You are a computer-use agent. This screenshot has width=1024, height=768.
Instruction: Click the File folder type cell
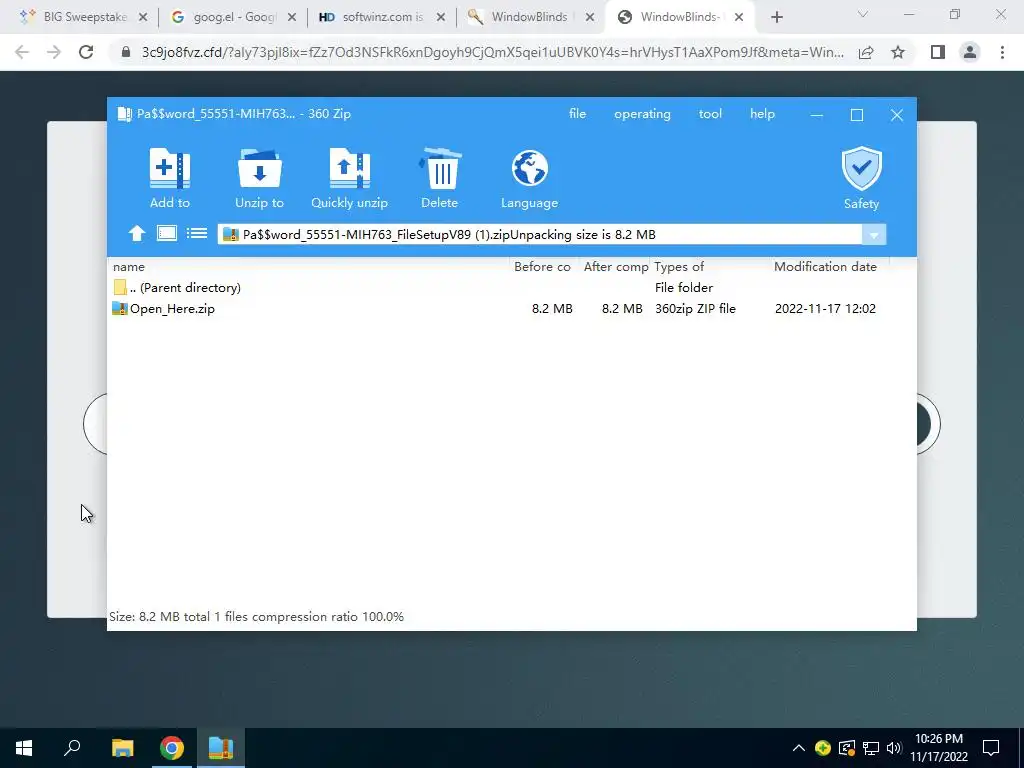[684, 287]
